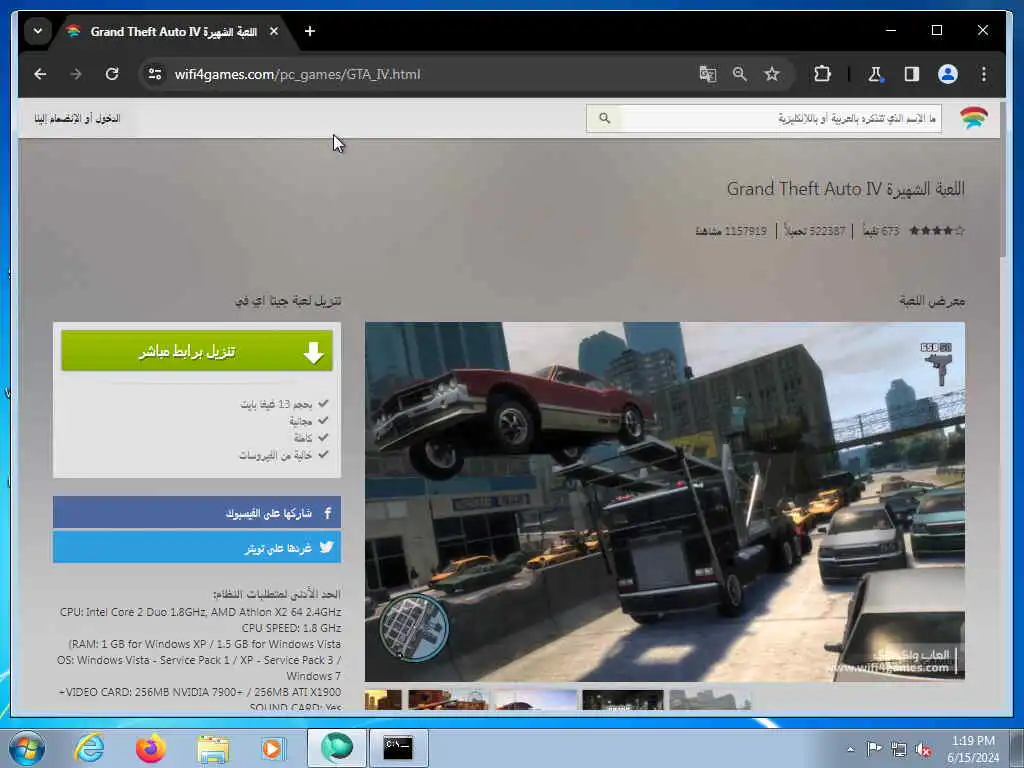Open the Chrome profile avatar

pyautogui.click(x=948, y=74)
